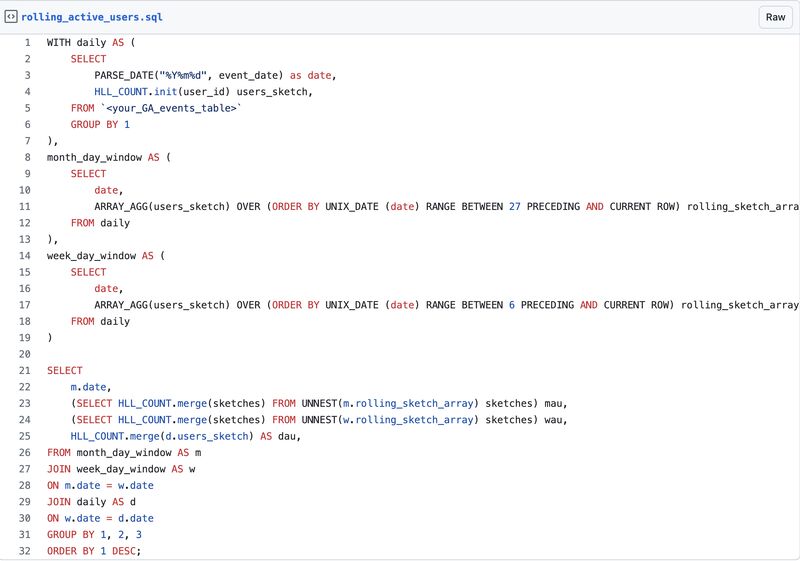Click the <your_GA_events_table> placeholder text
Image resolution: width=800 pixels, height=561 pixels.
click(171, 108)
